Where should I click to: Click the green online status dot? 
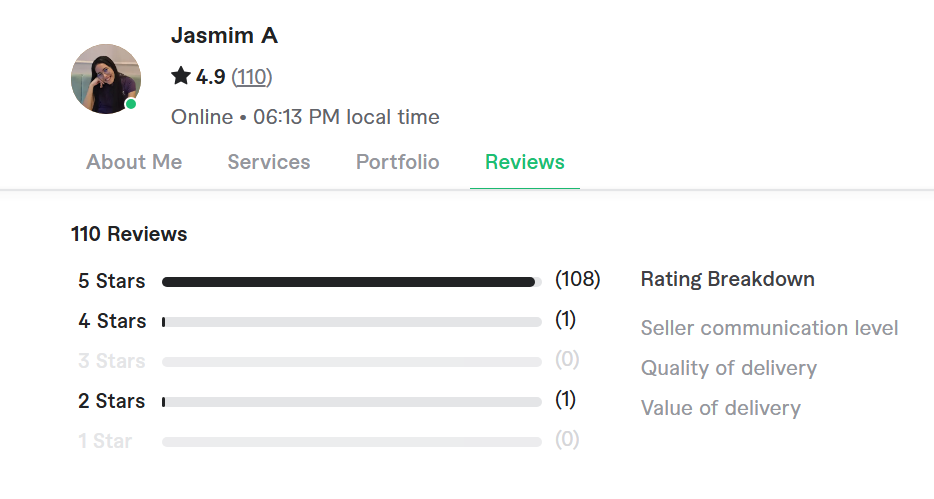click(131, 104)
